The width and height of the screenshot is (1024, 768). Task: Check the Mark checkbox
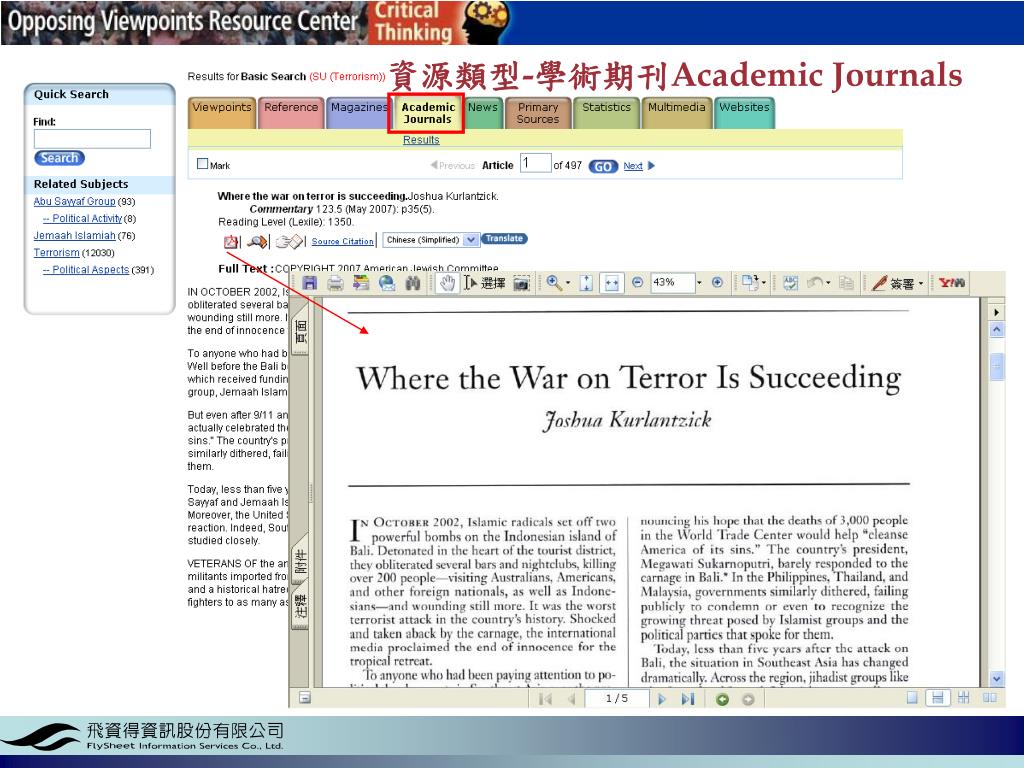[x=202, y=164]
